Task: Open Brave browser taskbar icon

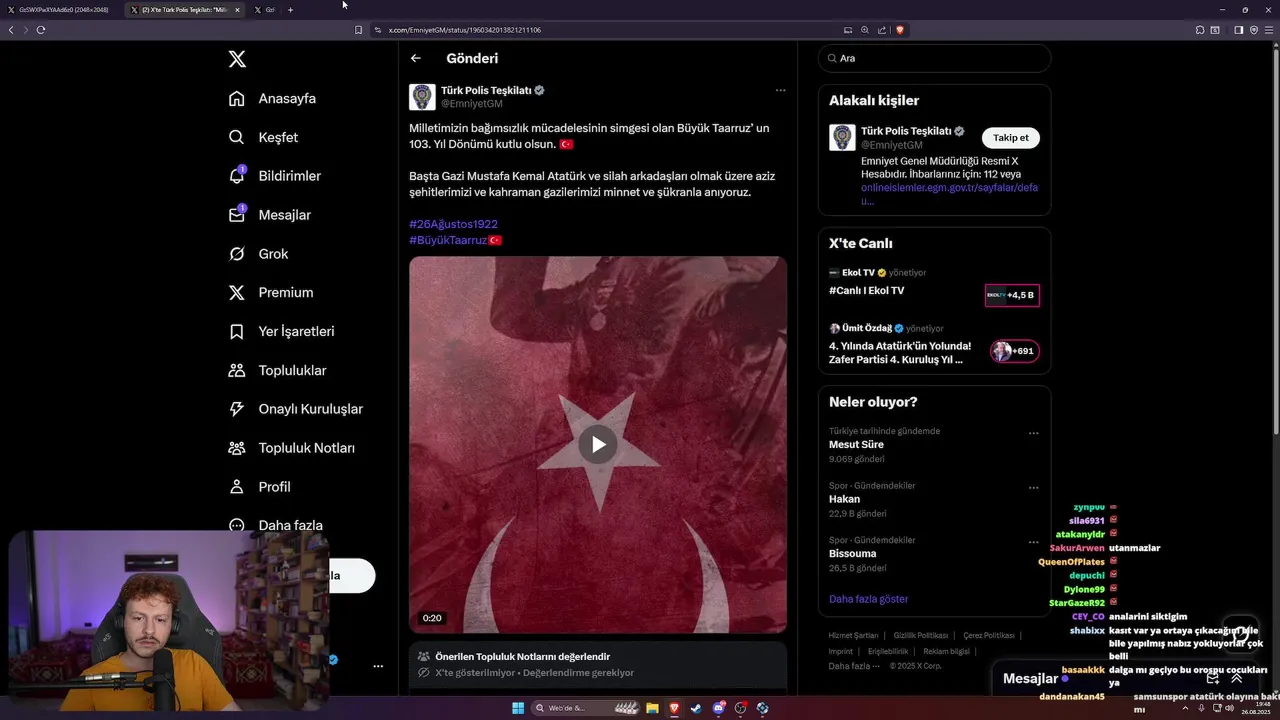Action: (674, 708)
